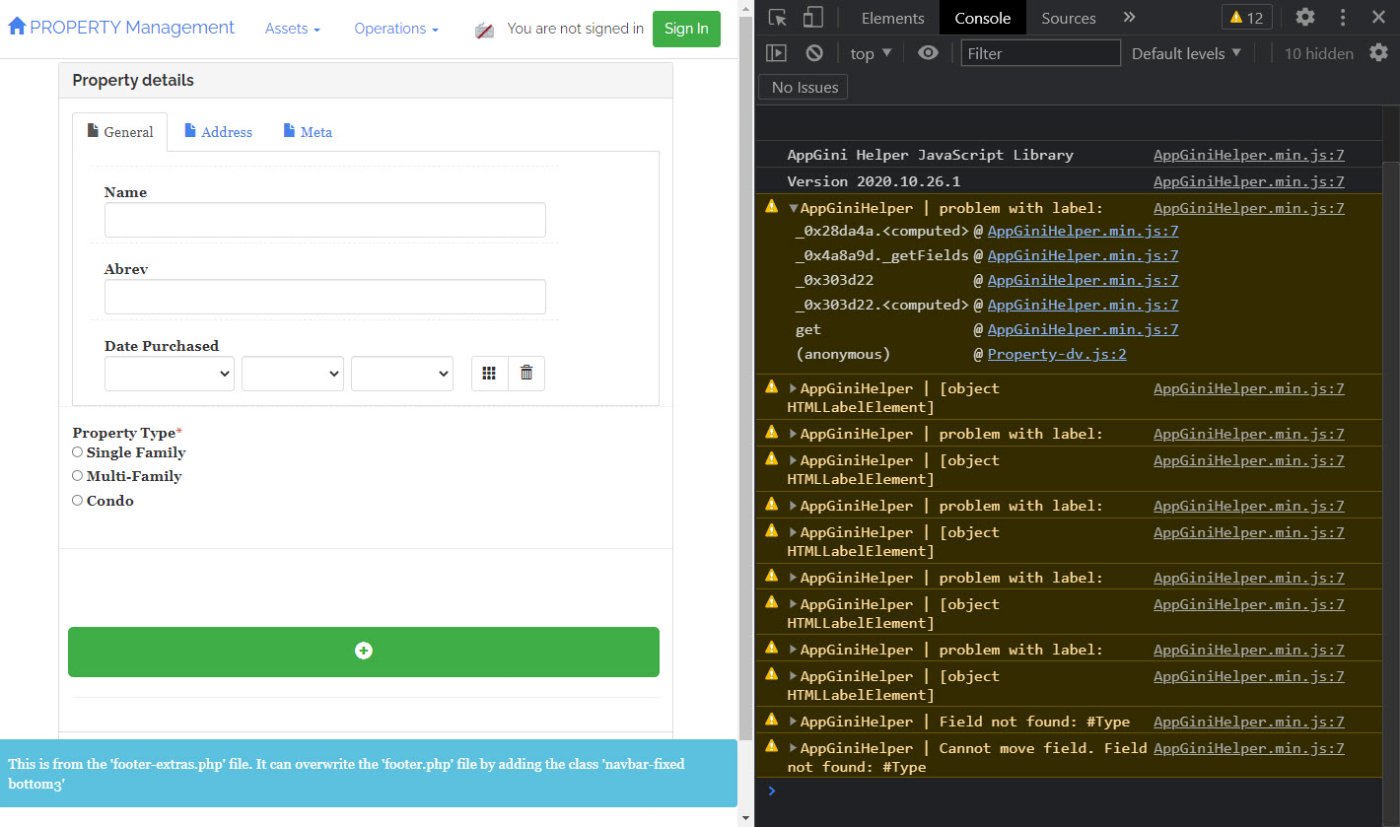Click the 'Date Purchased' field label

[x=161, y=346]
